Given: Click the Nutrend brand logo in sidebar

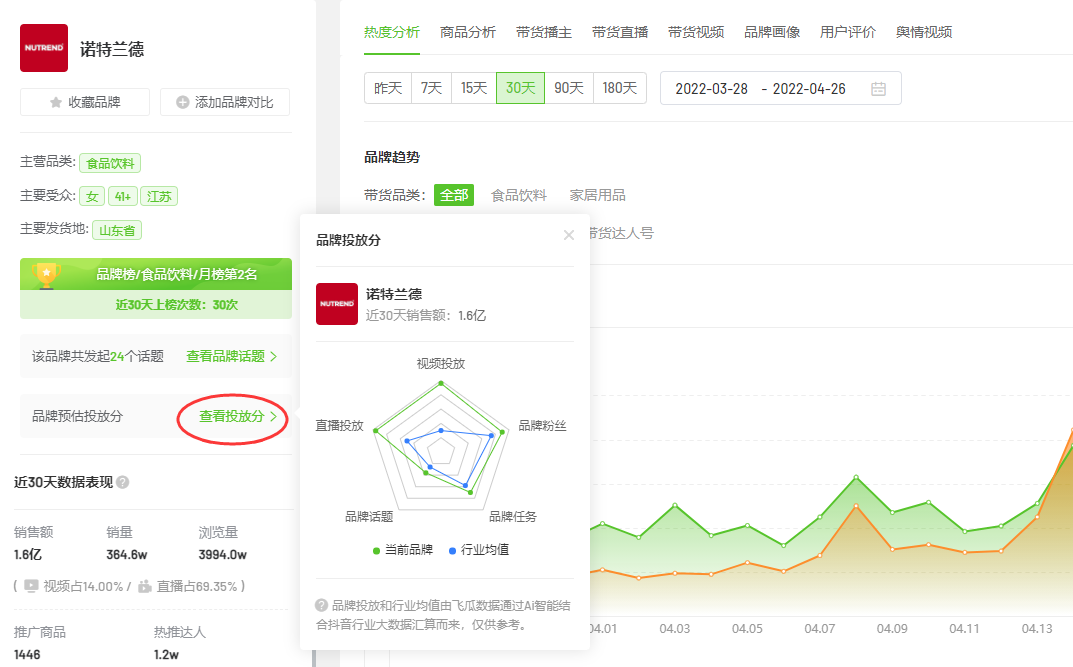Looking at the screenshot, I should click(44, 48).
